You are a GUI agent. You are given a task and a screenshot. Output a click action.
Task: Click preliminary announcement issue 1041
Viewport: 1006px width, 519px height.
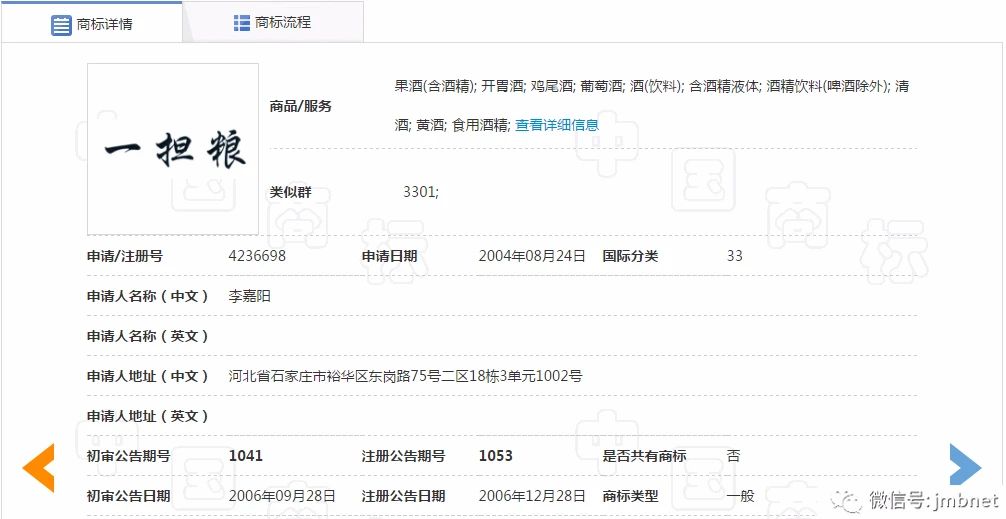coord(246,456)
